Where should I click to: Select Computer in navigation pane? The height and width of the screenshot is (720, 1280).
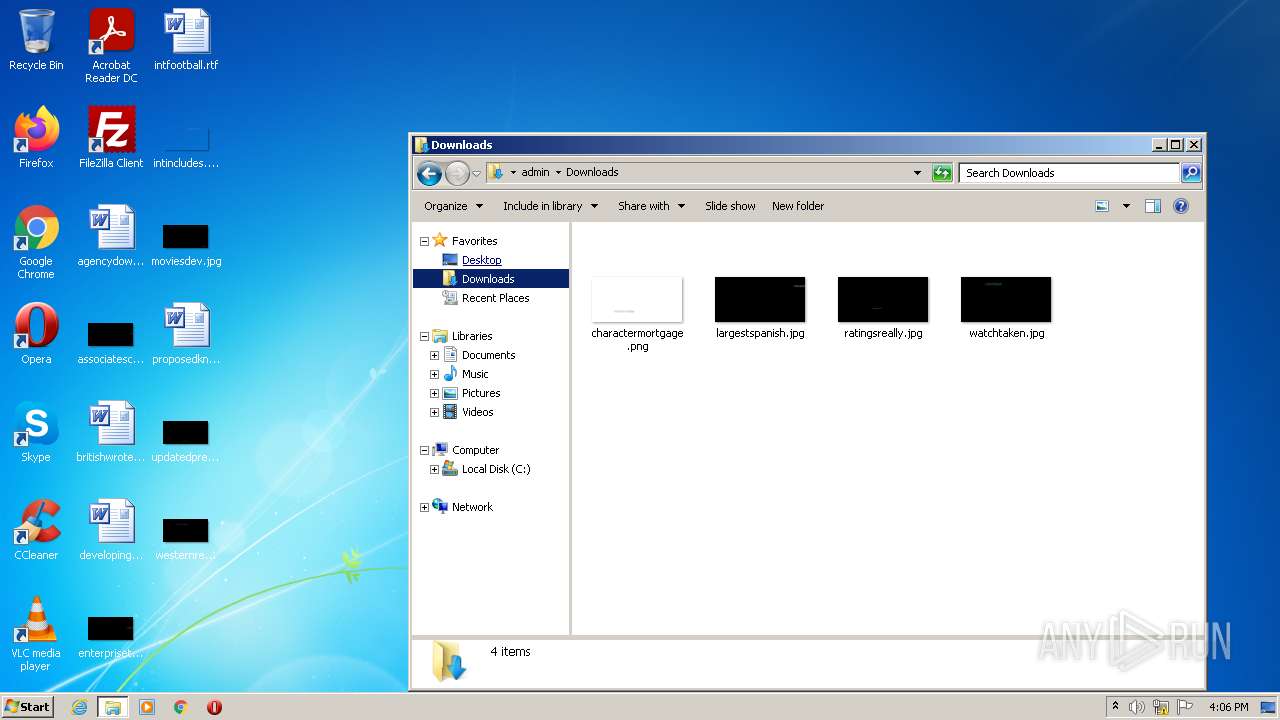pos(475,450)
